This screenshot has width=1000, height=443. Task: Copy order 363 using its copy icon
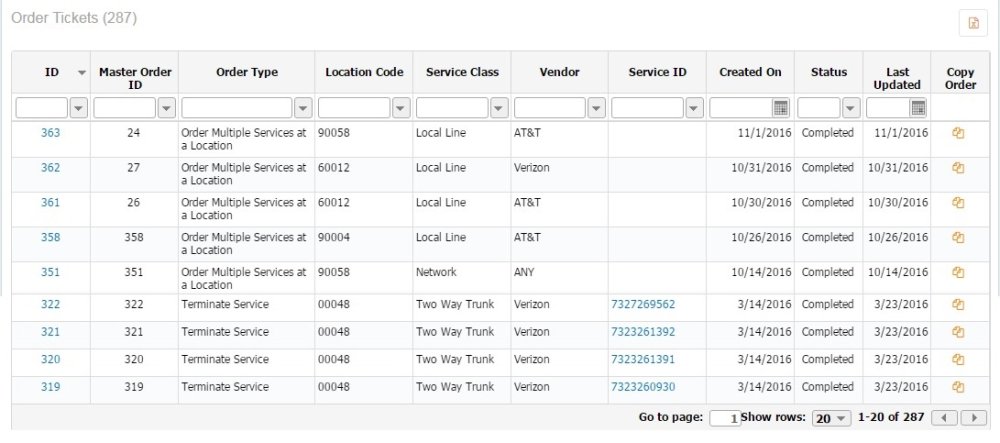pos(958,133)
